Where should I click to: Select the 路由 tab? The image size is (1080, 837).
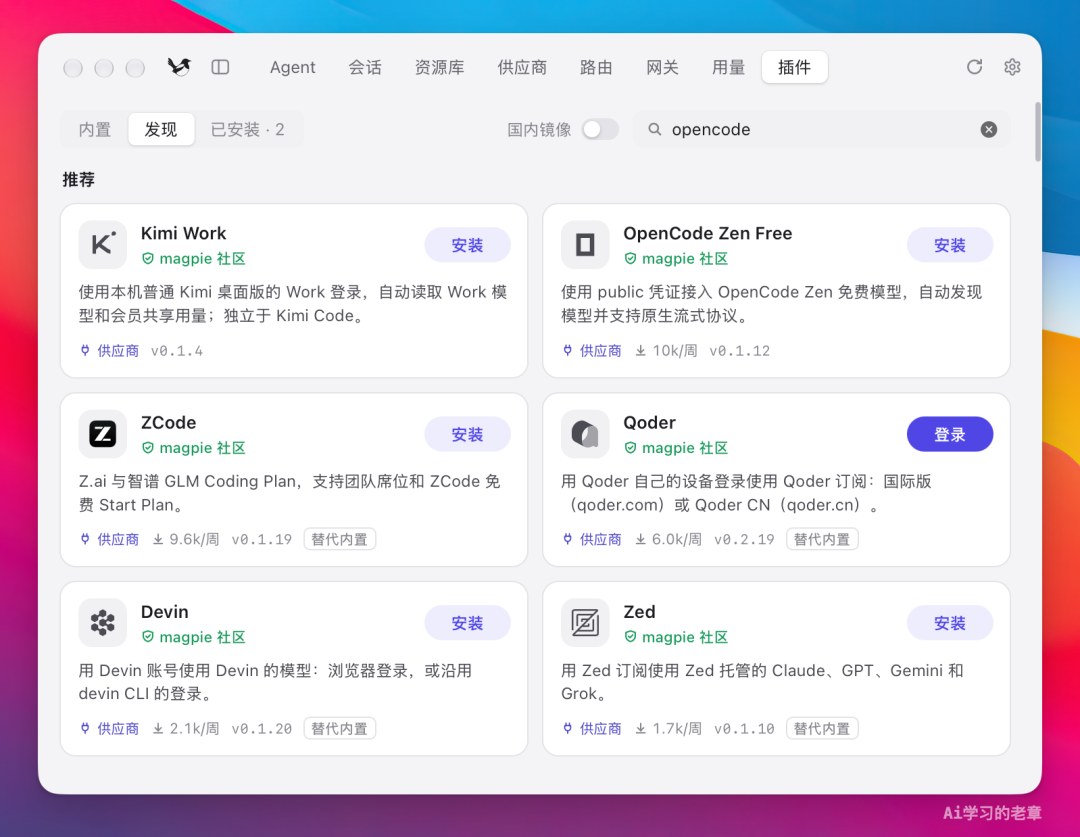point(596,68)
